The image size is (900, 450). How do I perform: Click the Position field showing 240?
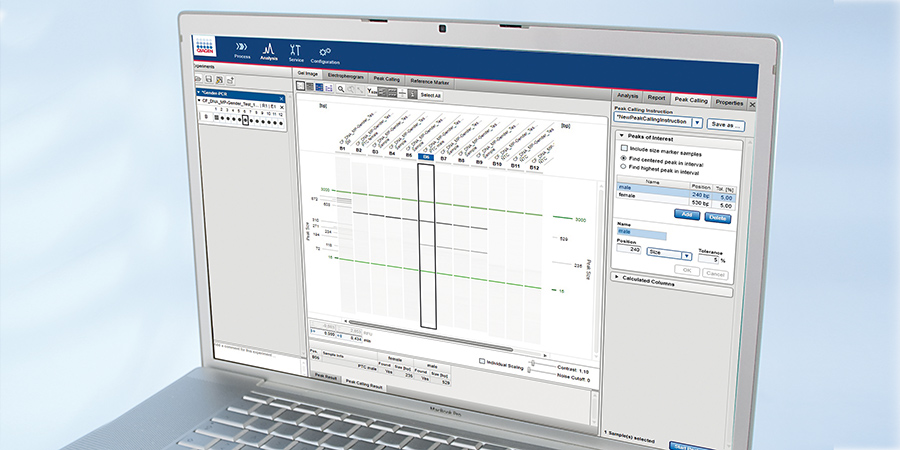point(629,249)
